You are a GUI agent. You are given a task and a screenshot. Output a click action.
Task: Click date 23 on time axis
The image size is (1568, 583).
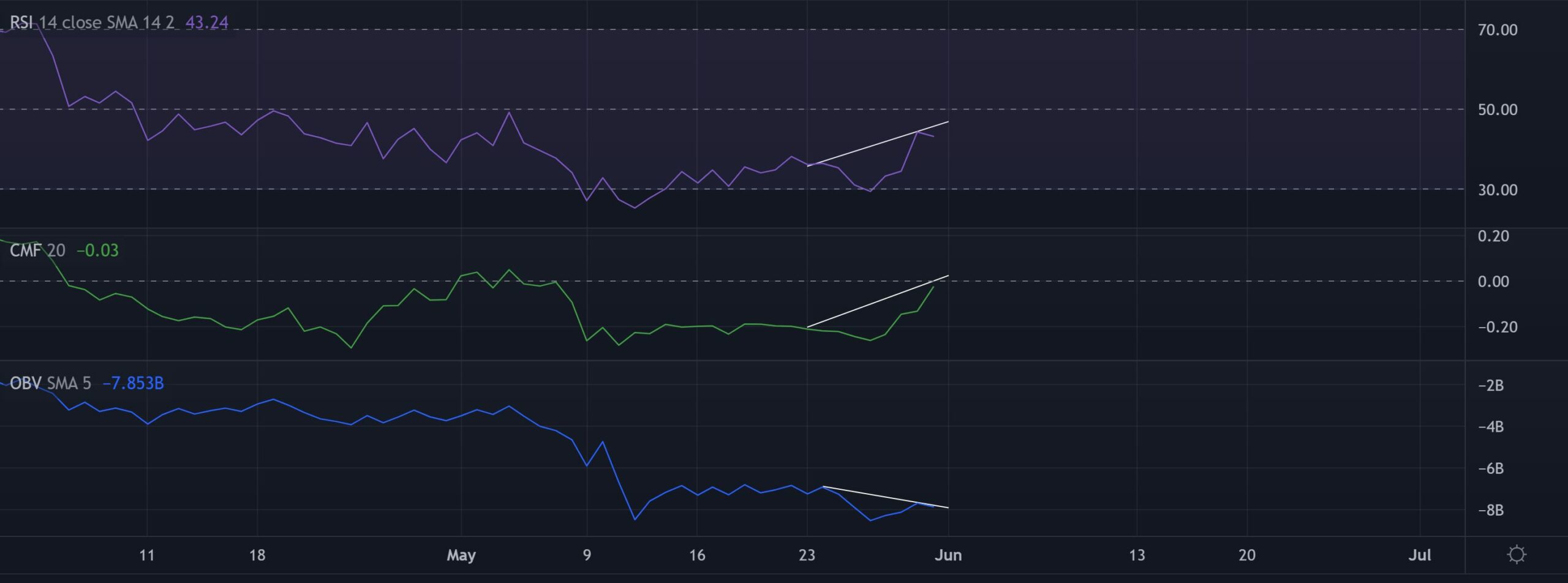(807, 555)
